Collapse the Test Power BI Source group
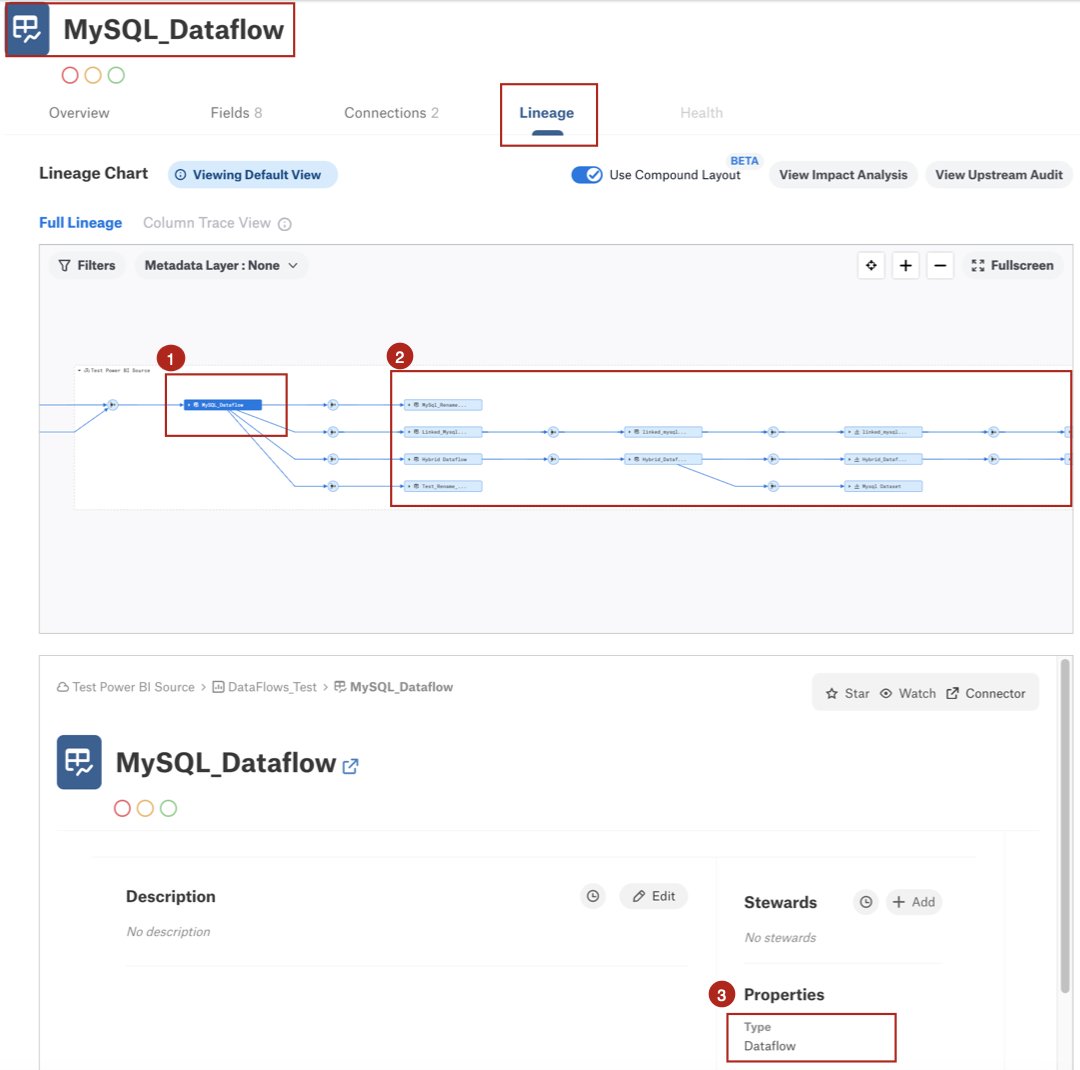Image resolution: width=1080 pixels, height=1070 pixels. pyautogui.click(x=79, y=371)
